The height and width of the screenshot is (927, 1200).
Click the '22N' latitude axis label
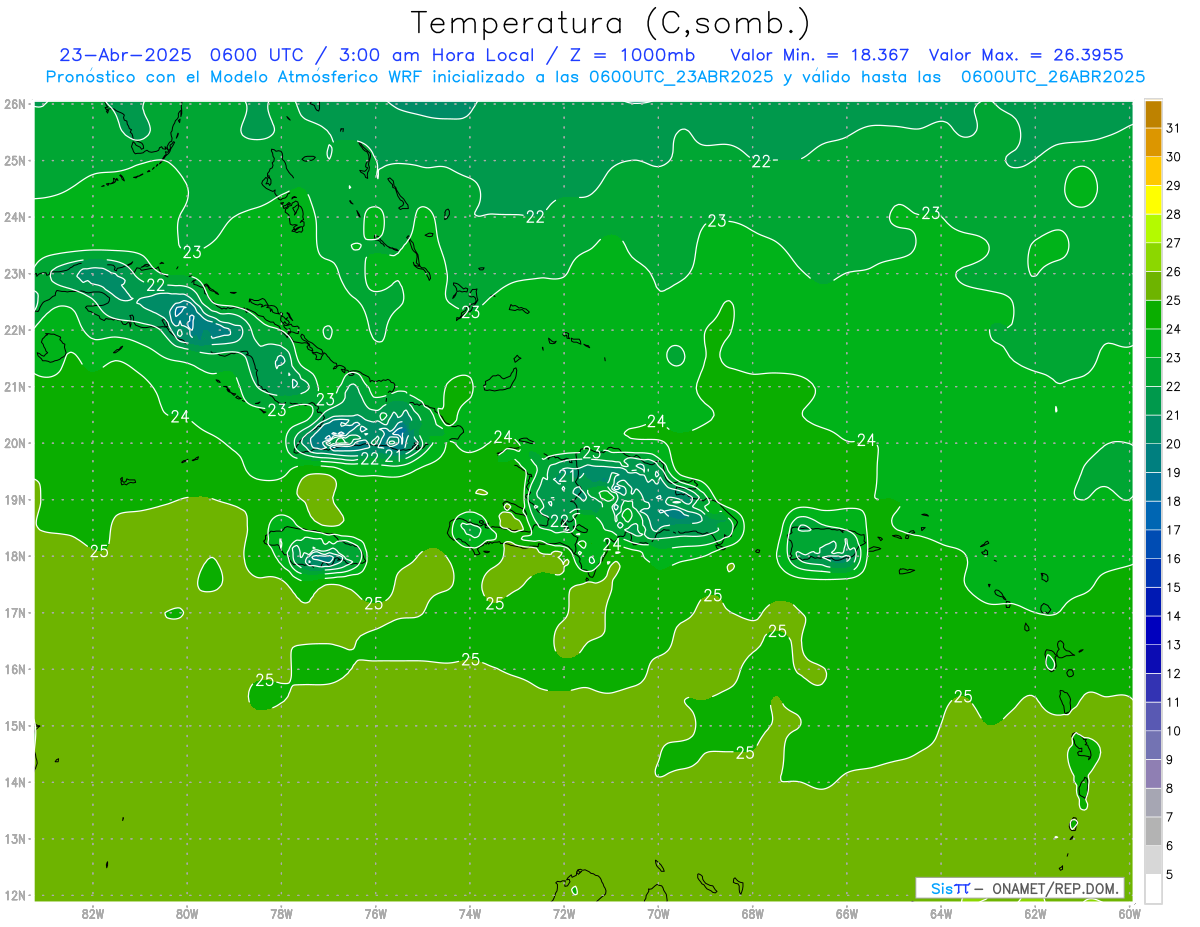[x=14, y=330]
